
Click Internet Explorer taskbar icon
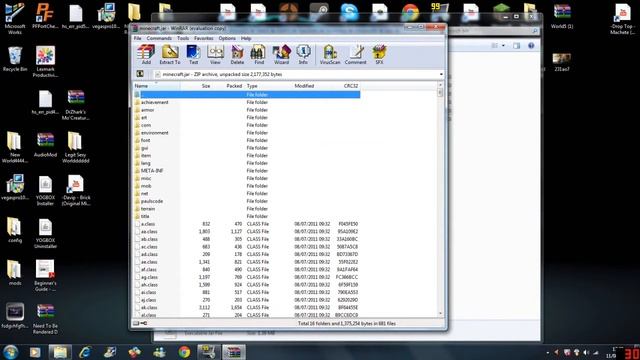coord(85,351)
